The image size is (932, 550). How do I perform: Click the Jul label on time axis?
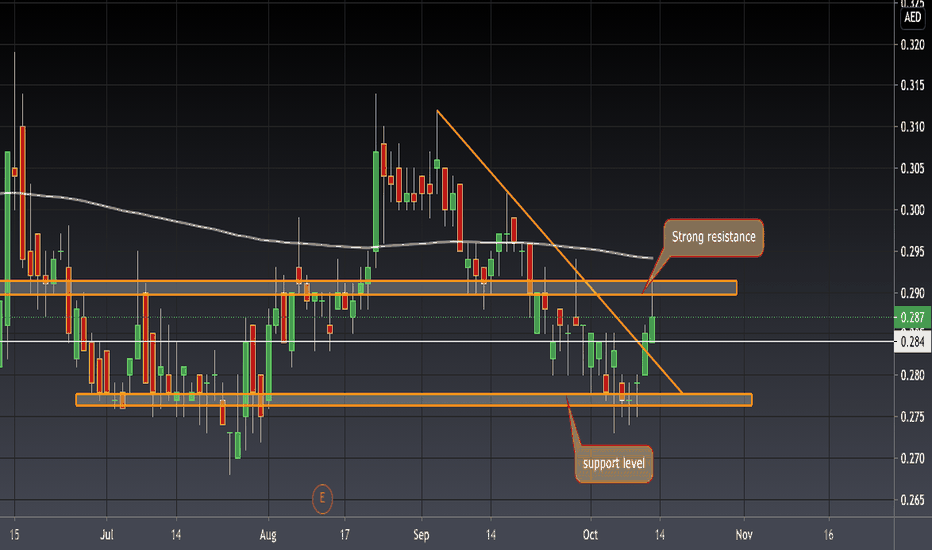(x=106, y=535)
